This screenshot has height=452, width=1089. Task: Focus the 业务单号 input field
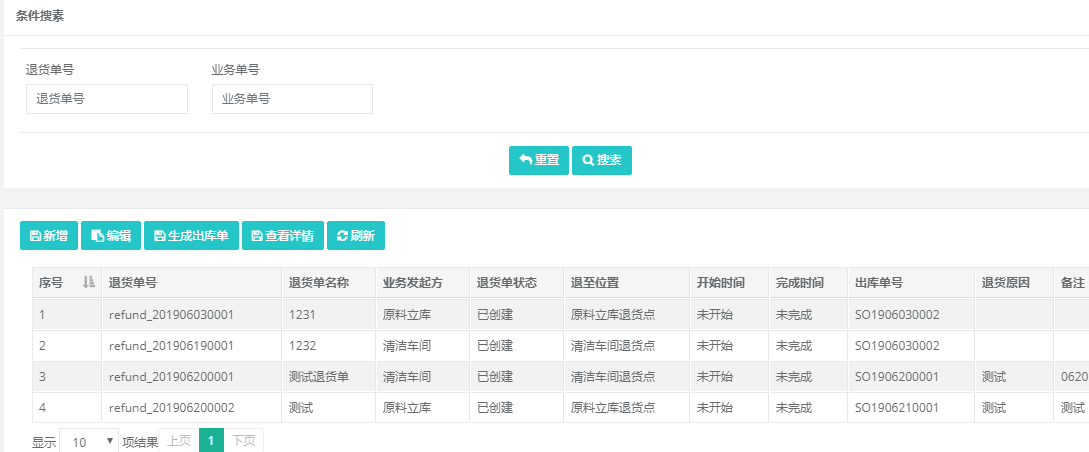pos(292,99)
